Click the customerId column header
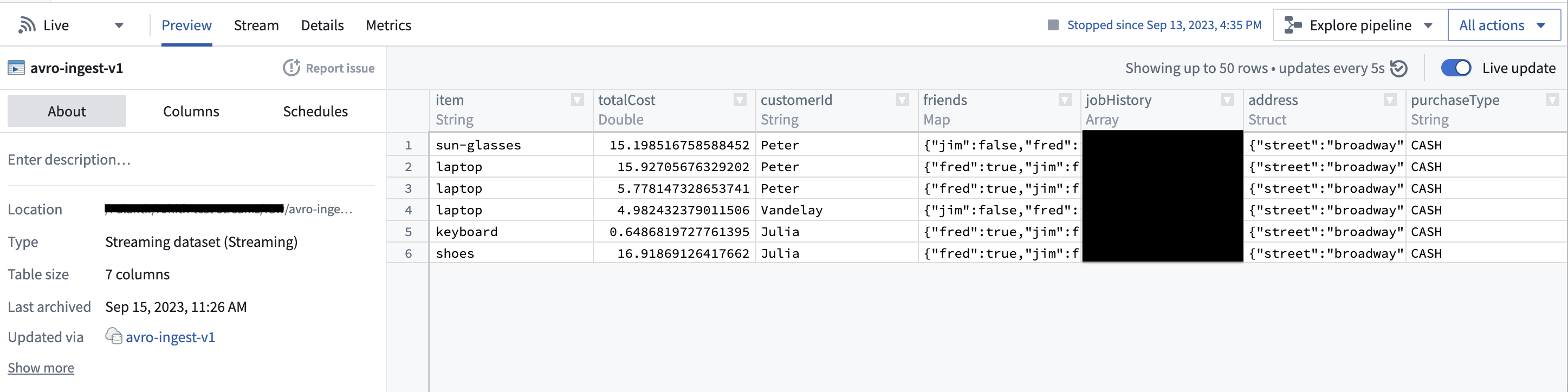 837,110
